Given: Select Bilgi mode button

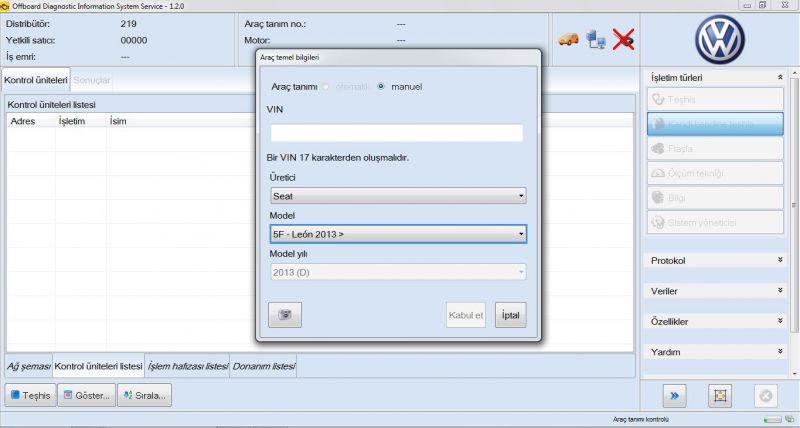Looking at the screenshot, I should (x=715, y=198).
